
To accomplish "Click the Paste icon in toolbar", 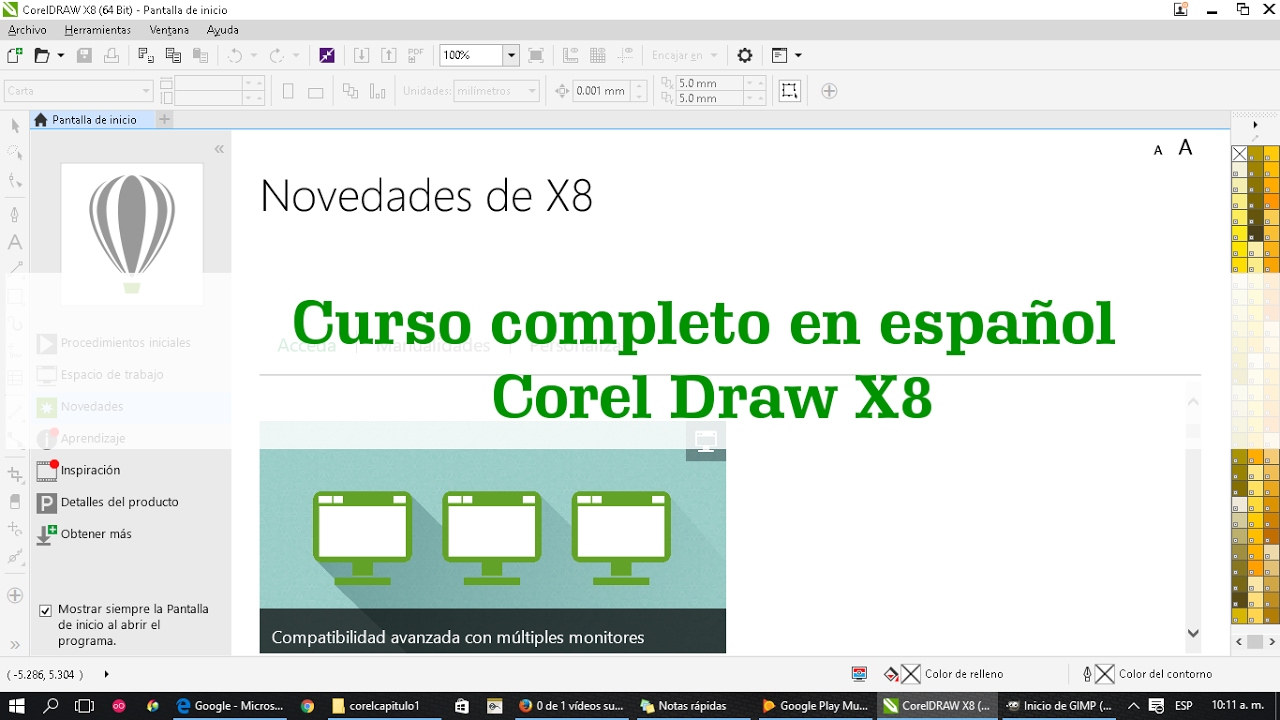I will coord(201,56).
